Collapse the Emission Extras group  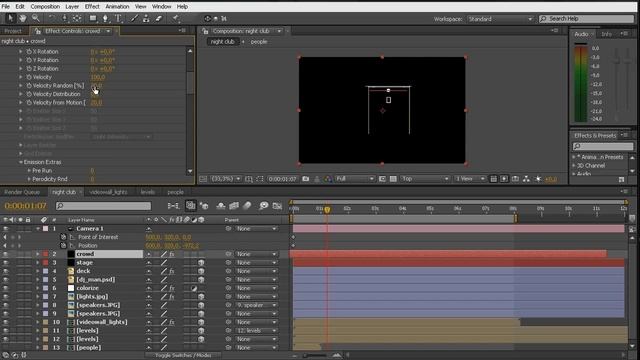pos(20,162)
